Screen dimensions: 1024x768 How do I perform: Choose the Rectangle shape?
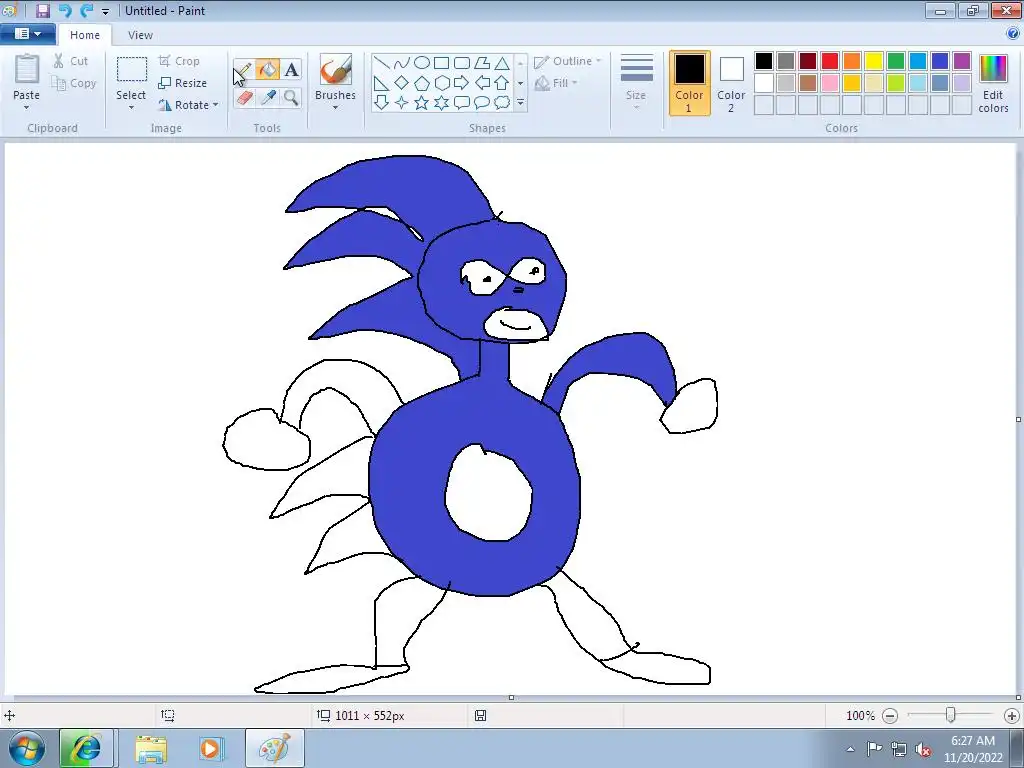[x=441, y=63]
